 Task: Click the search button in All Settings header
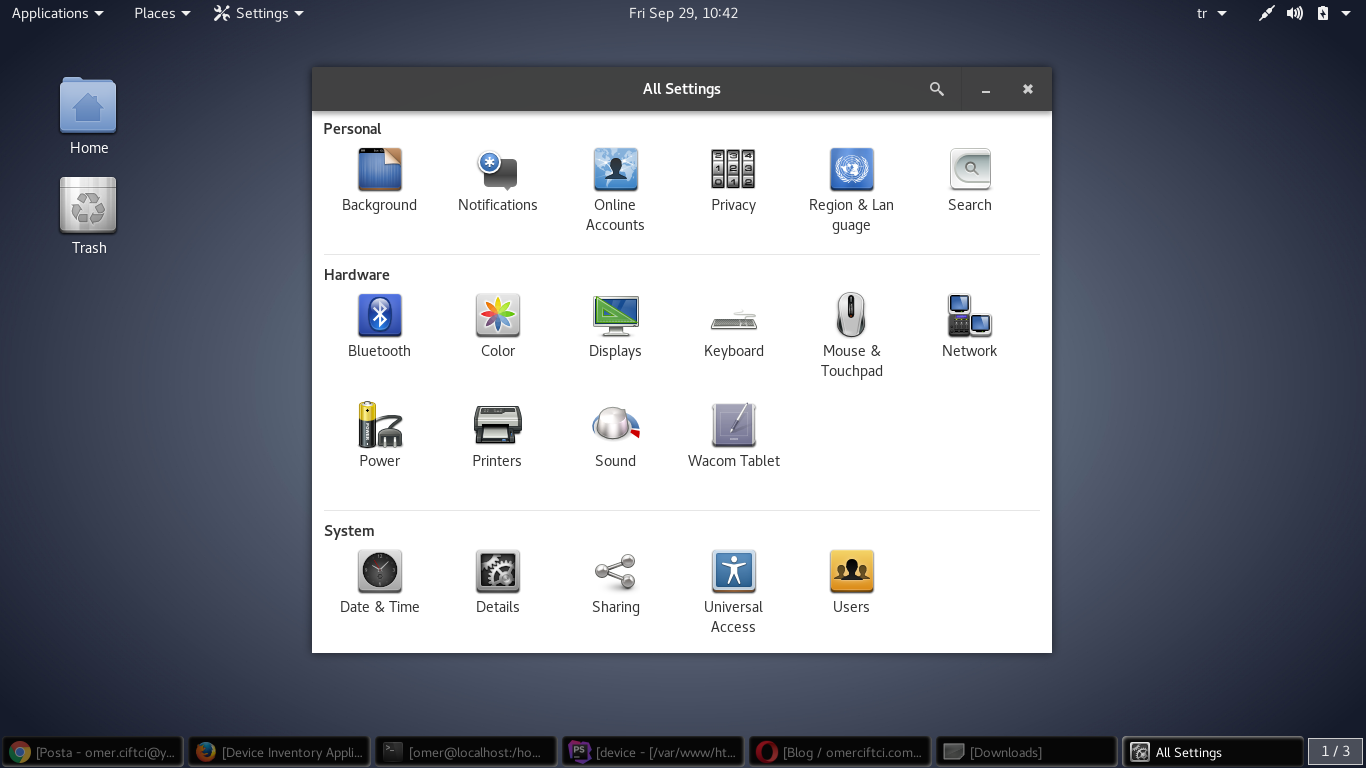(937, 89)
